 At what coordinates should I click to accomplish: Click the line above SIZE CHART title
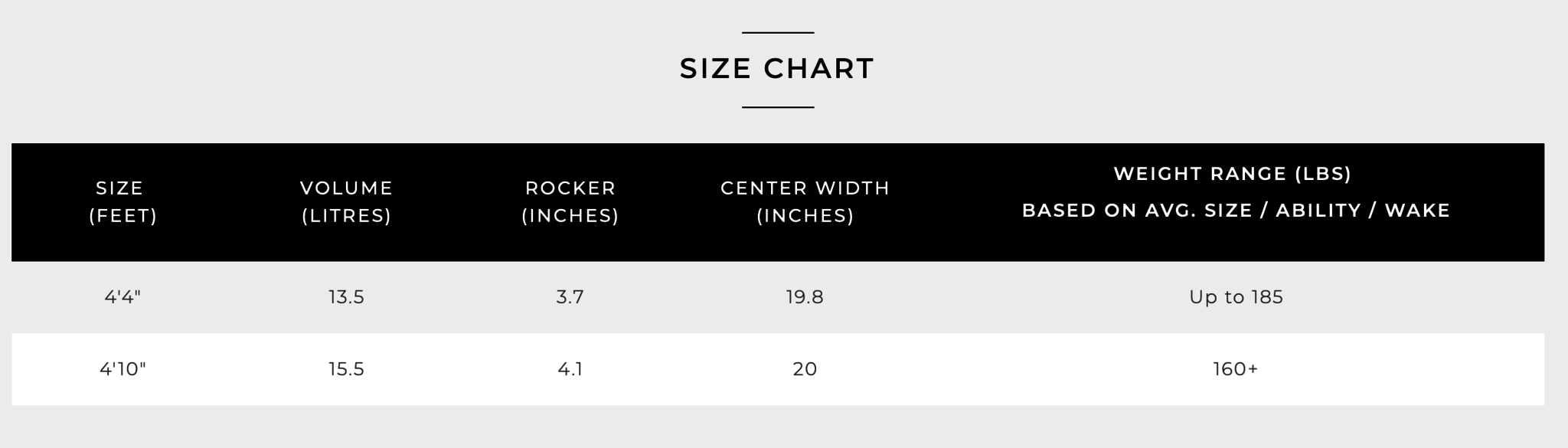[778, 33]
